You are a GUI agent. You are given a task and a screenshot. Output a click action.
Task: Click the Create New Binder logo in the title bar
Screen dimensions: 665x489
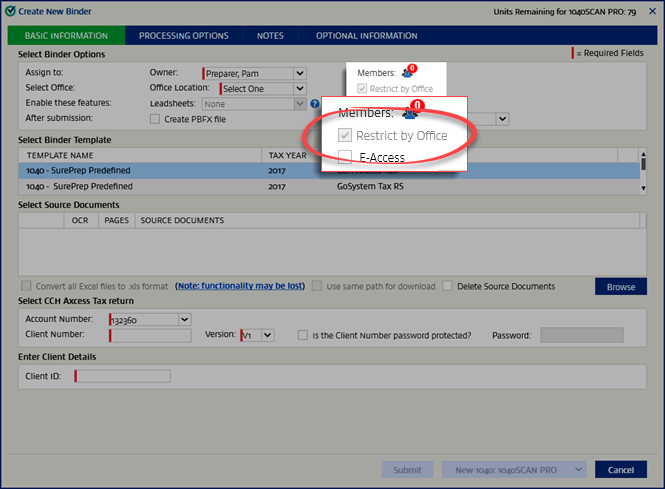click(x=10, y=13)
